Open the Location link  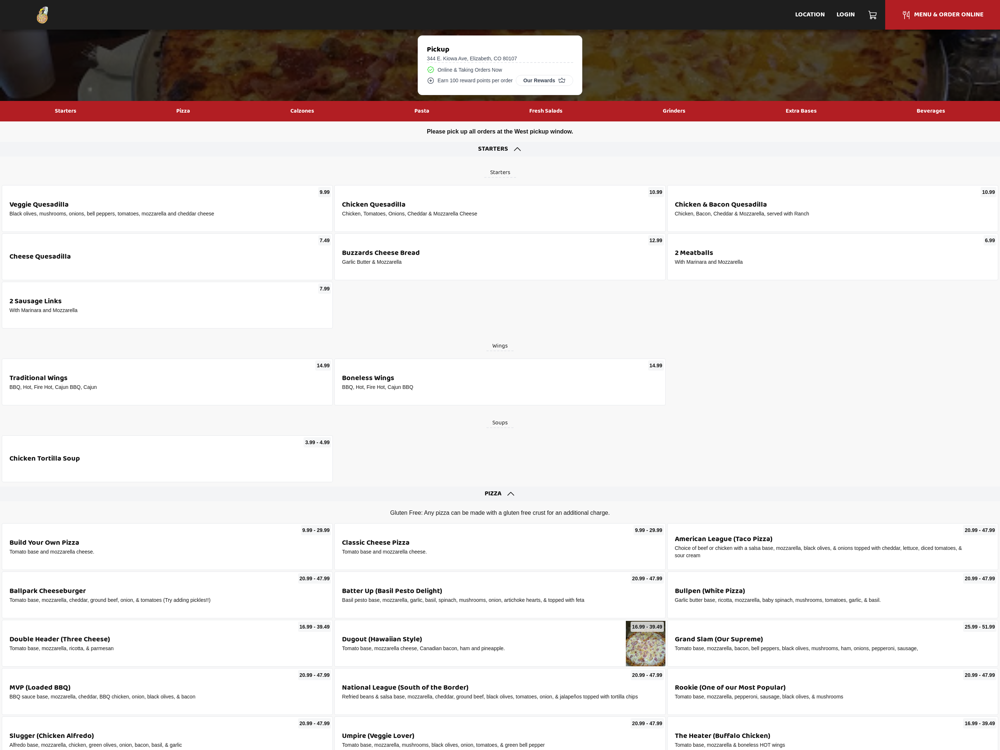(x=809, y=14)
